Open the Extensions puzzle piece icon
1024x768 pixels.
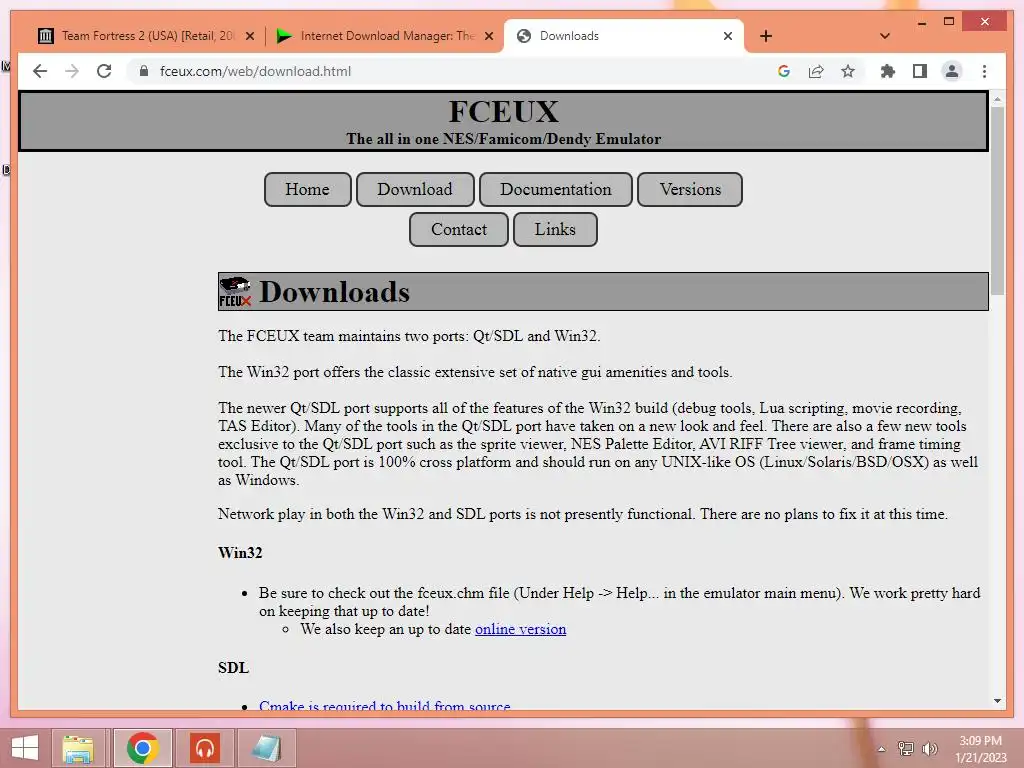click(x=888, y=71)
